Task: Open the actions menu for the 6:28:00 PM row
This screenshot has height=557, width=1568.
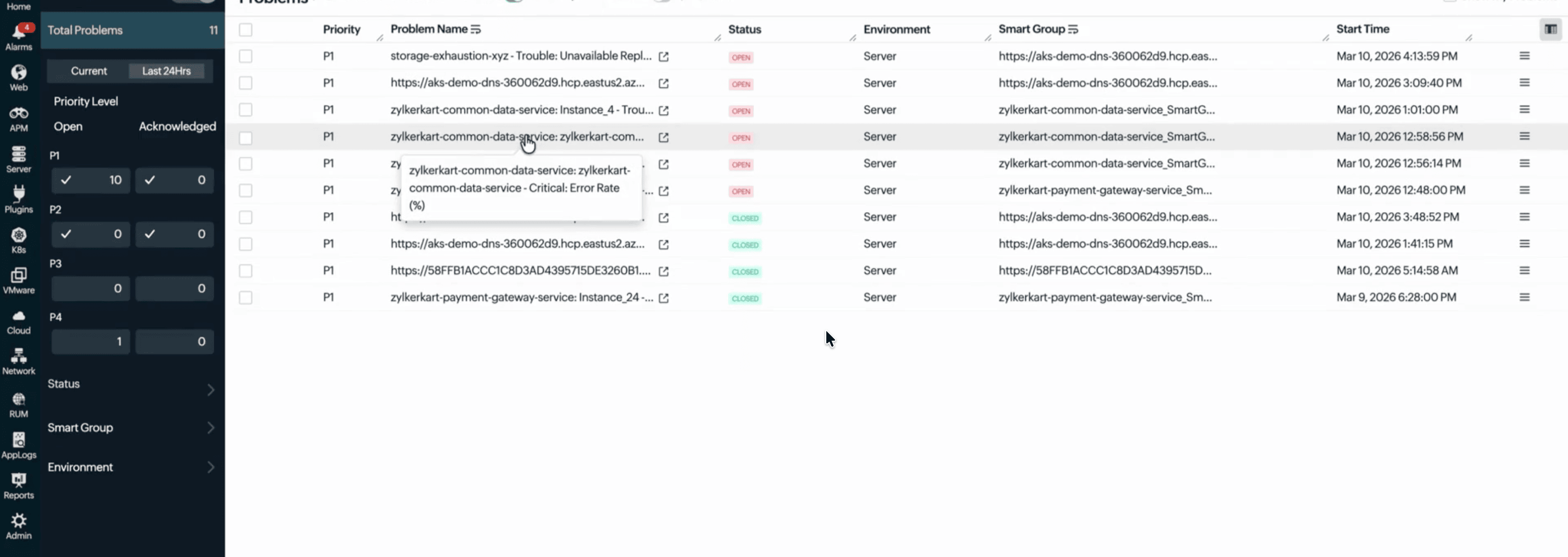Action: coord(1524,297)
